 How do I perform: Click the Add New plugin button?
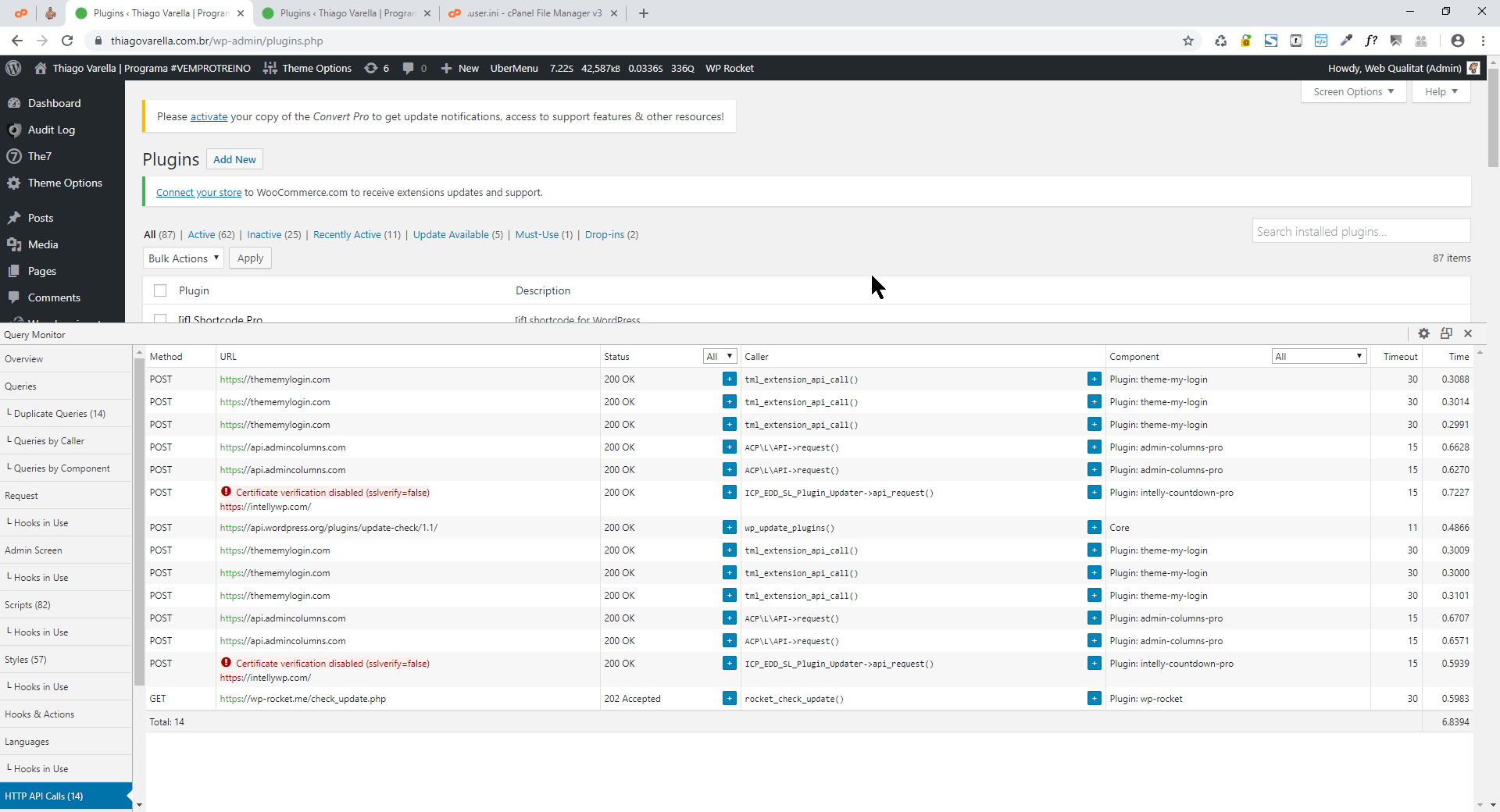[234, 159]
